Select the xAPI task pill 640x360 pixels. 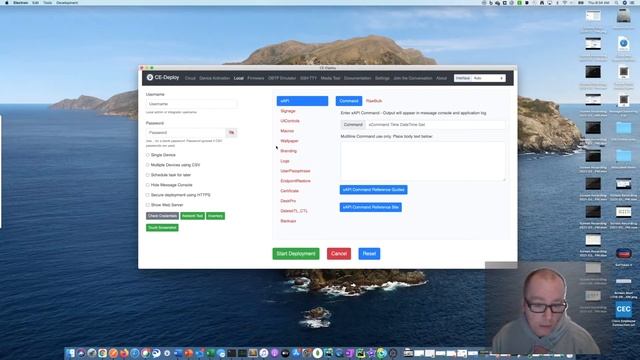[302, 101]
